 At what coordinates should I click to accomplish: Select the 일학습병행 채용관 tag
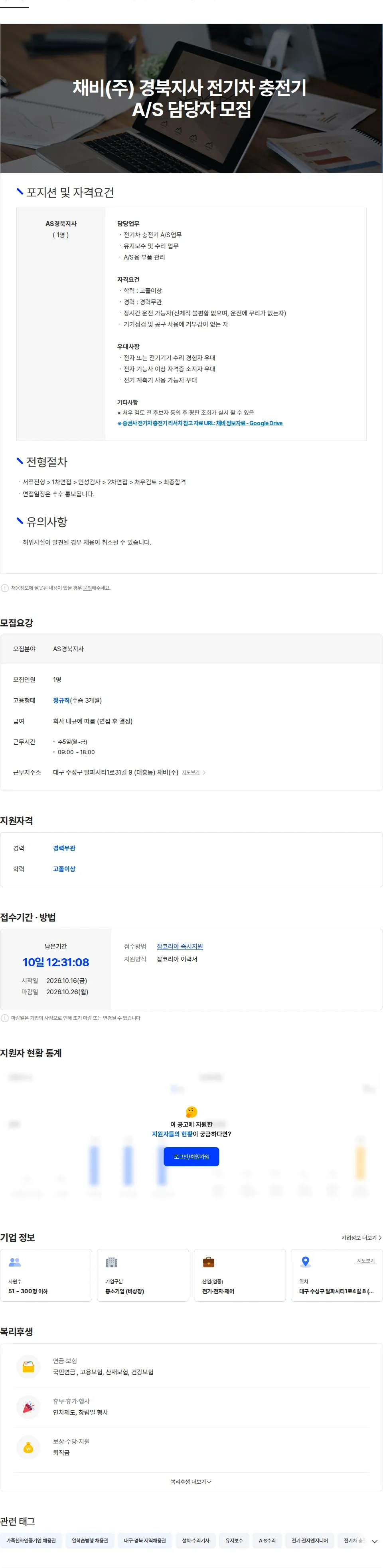pyautogui.click(x=90, y=1540)
